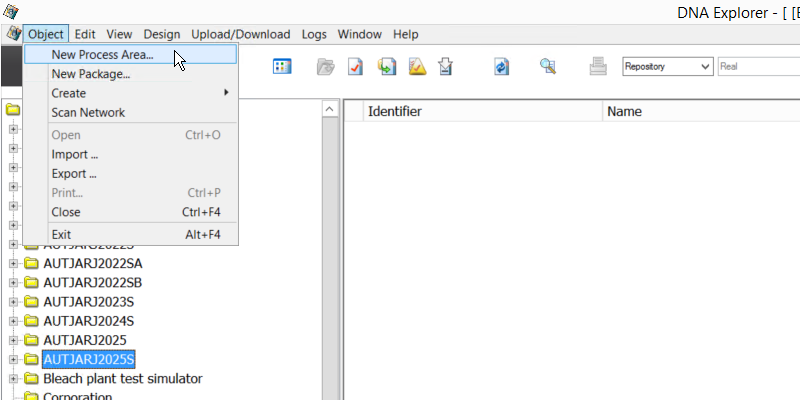Screen dimensions: 800x400
Task: Click the DNA Explorer app icon in menu bar
Action: (x=13, y=34)
